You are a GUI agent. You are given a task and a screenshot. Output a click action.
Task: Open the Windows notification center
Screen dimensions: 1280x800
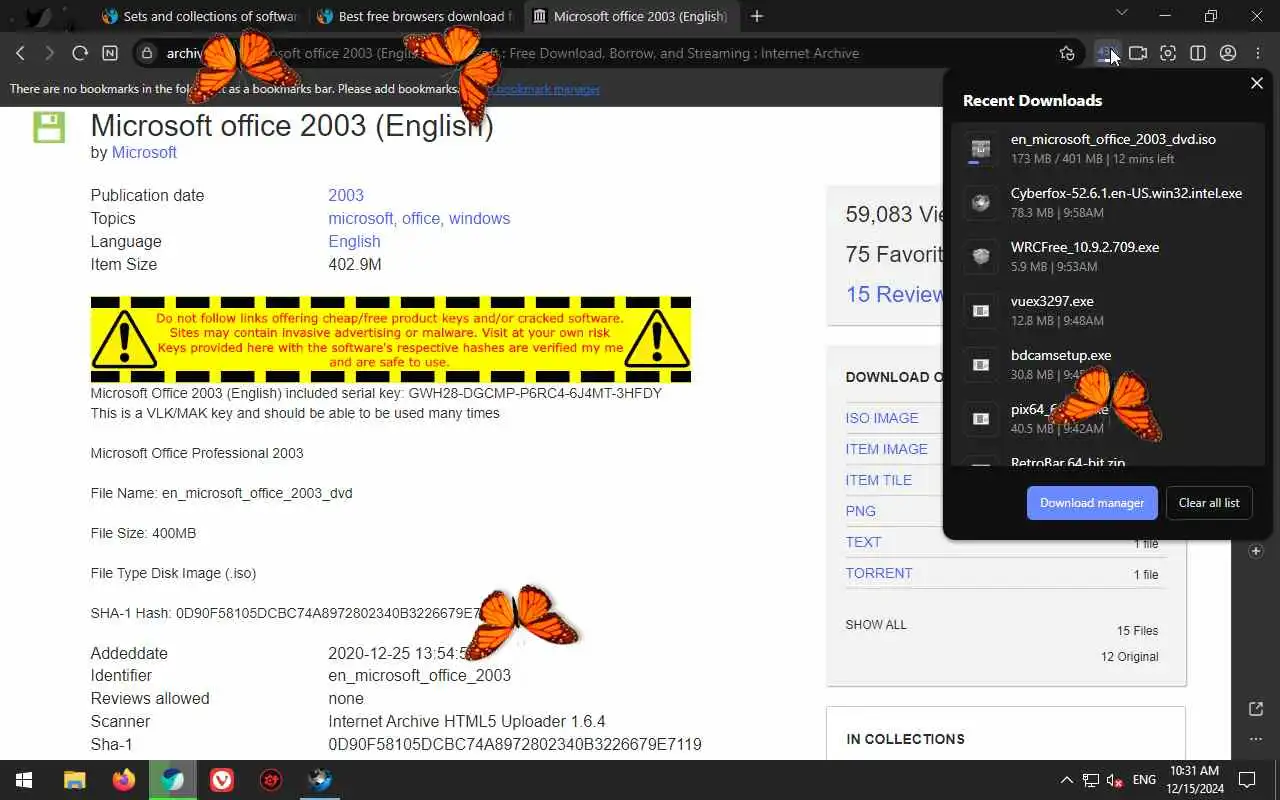pyautogui.click(x=1247, y=780)
